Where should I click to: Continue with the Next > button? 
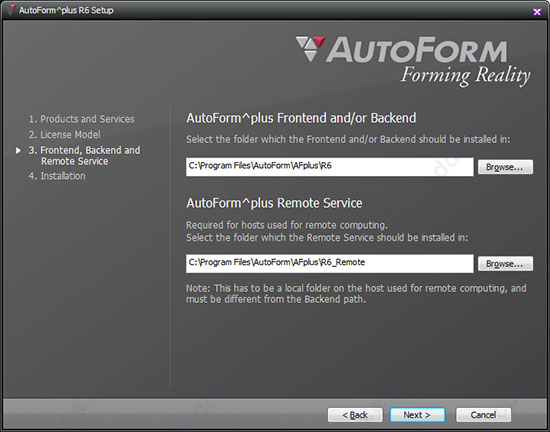[x=417, y=415]
